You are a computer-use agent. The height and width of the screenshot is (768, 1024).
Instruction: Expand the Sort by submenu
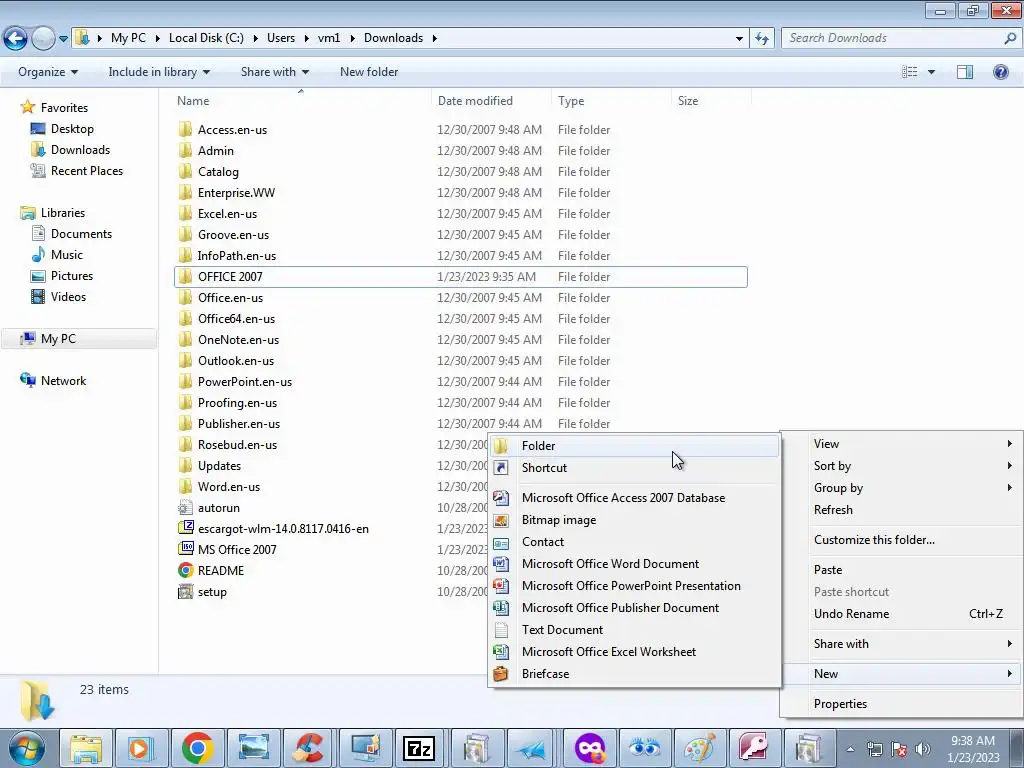pos(901,466)
